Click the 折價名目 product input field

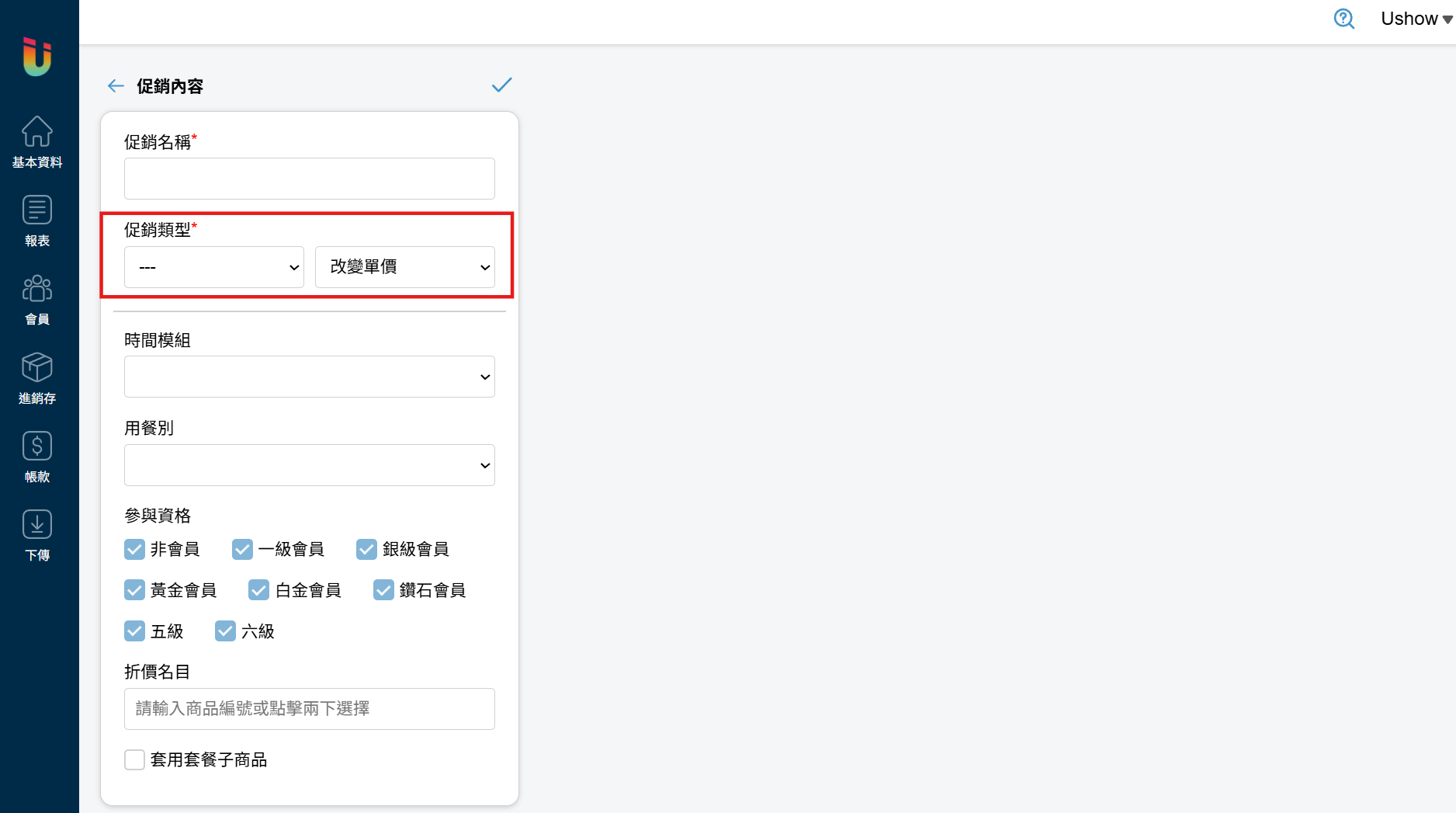click(x=310, y=709)
